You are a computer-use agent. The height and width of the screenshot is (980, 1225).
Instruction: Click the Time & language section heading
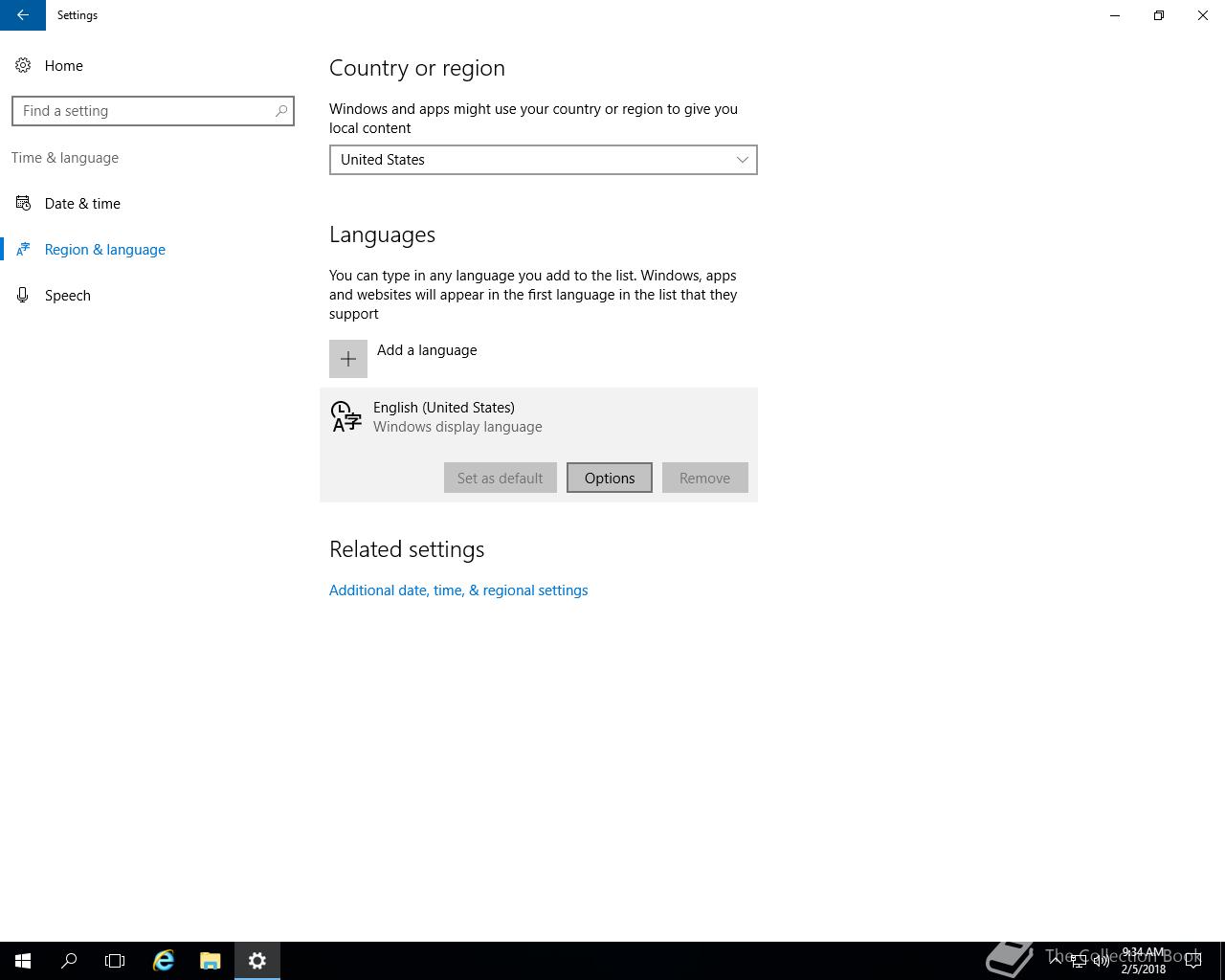(x=65, y=158)
